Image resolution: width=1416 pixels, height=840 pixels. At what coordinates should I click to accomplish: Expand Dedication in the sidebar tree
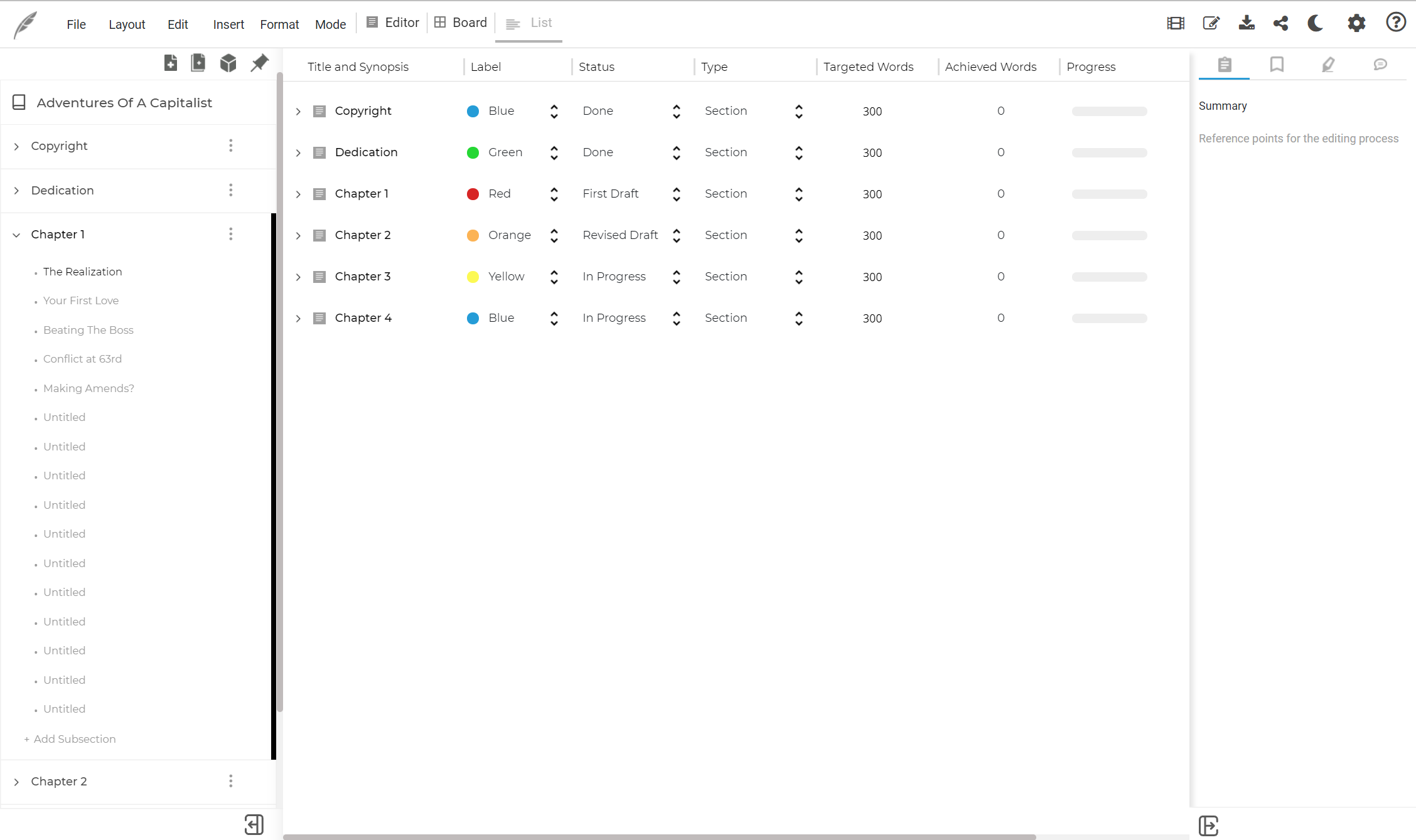click(x=17, y=191)
